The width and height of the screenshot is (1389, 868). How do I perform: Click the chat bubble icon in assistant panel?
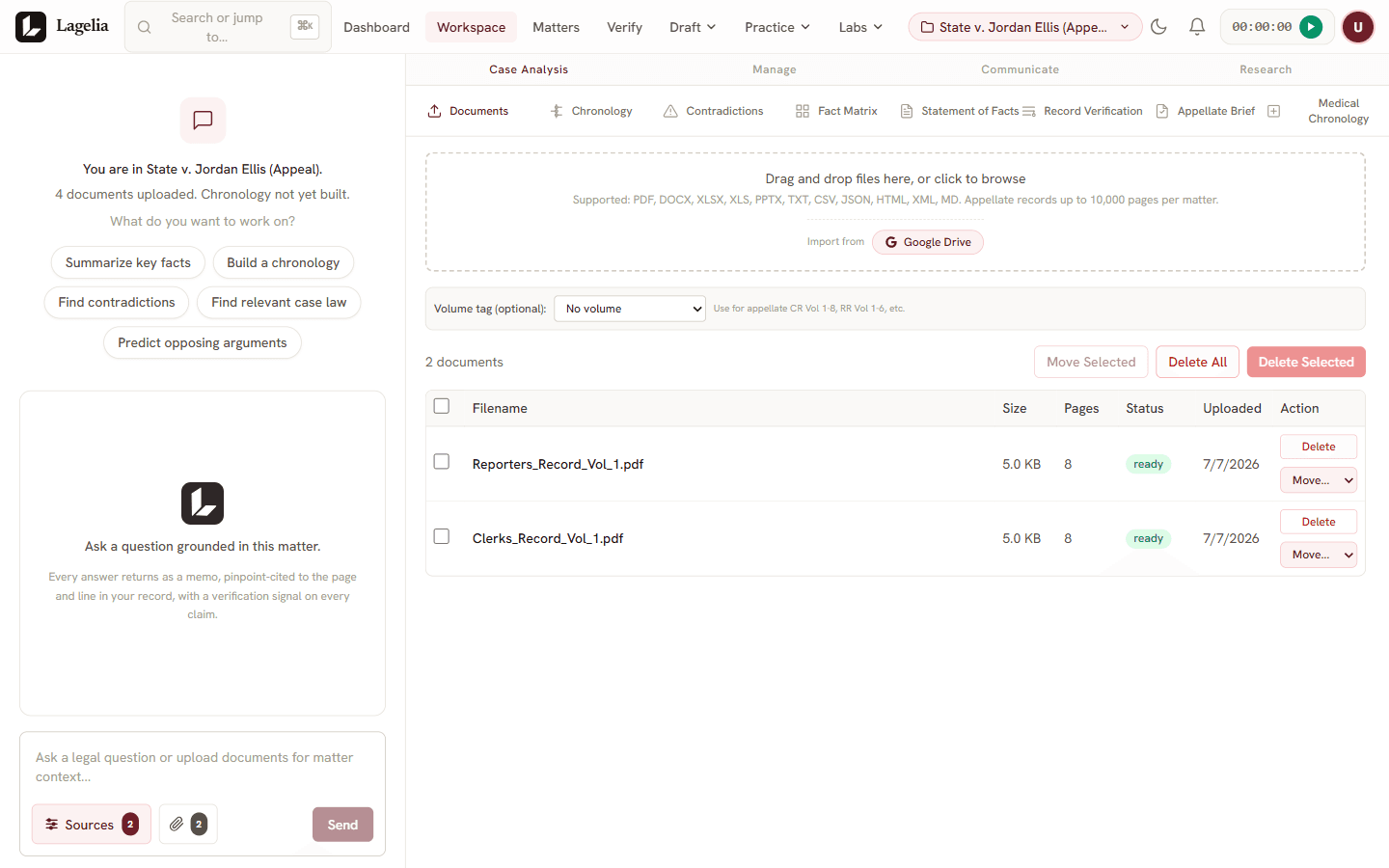(x=203, y=121)
